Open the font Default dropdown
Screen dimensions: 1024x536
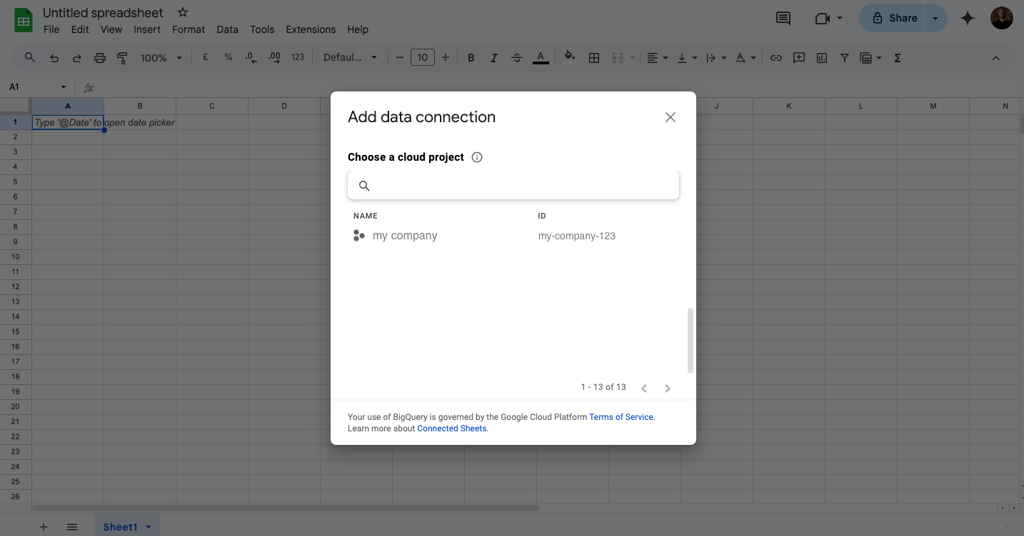350,57
